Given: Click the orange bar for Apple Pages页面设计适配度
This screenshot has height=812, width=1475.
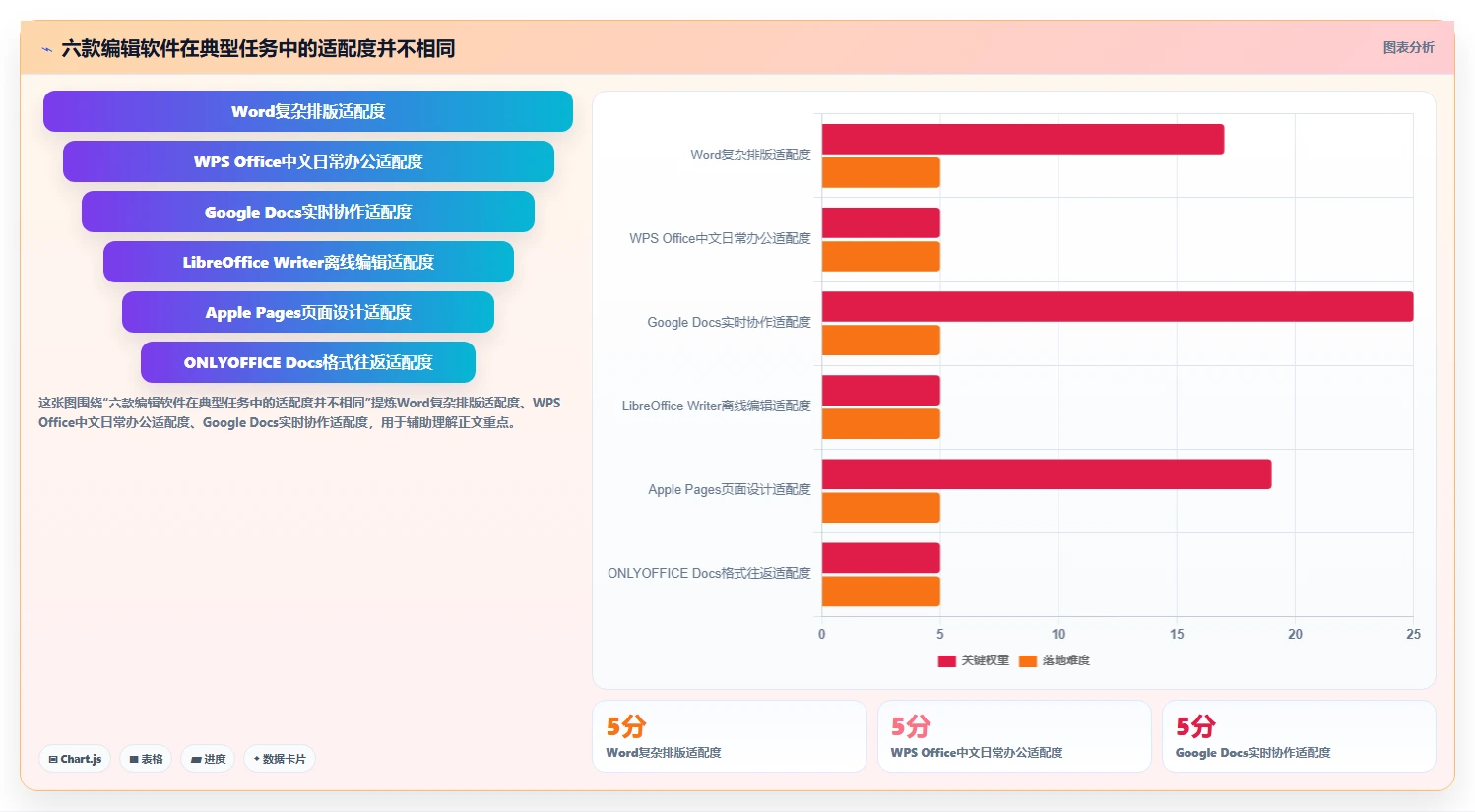Looking at the screenshot, I should coord(881,507).
